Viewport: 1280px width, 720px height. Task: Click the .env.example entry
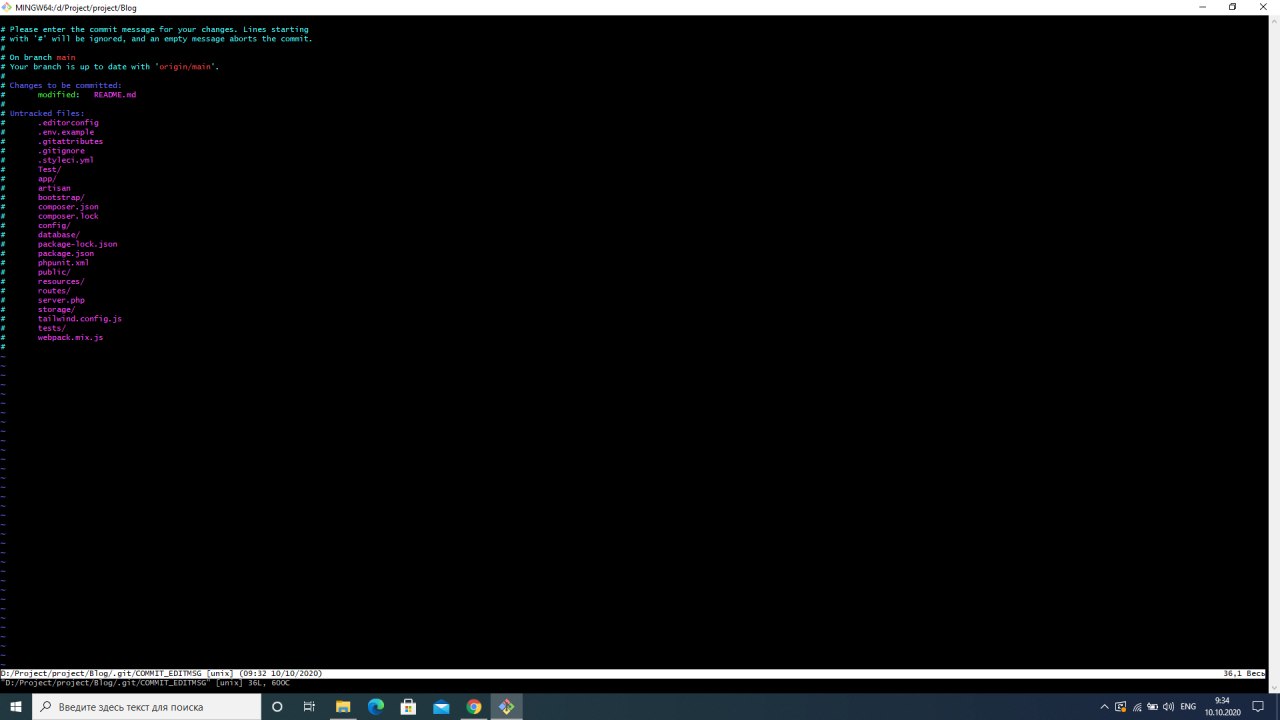tap(66, 132)
